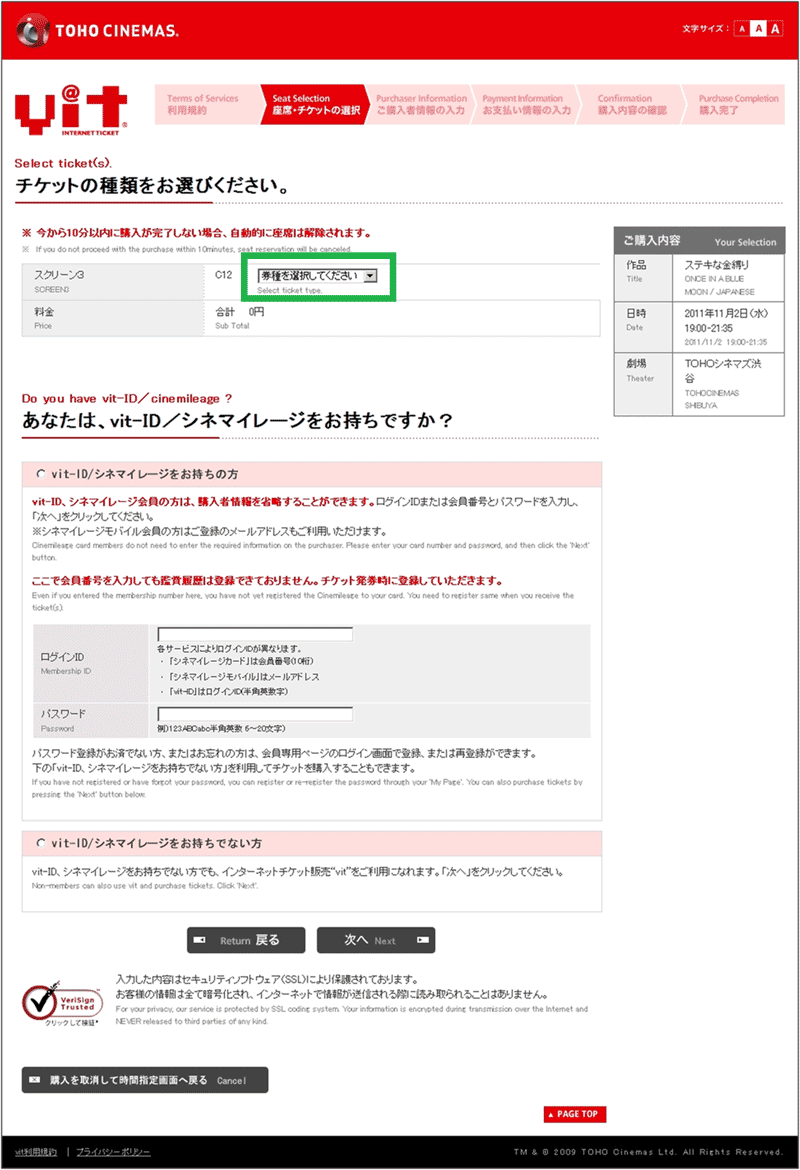Select the 'vit-ID/シネマイレージをお持ちの方' radio button
The width and height of the screenshot is (800, 1170).
coord(41,474)
